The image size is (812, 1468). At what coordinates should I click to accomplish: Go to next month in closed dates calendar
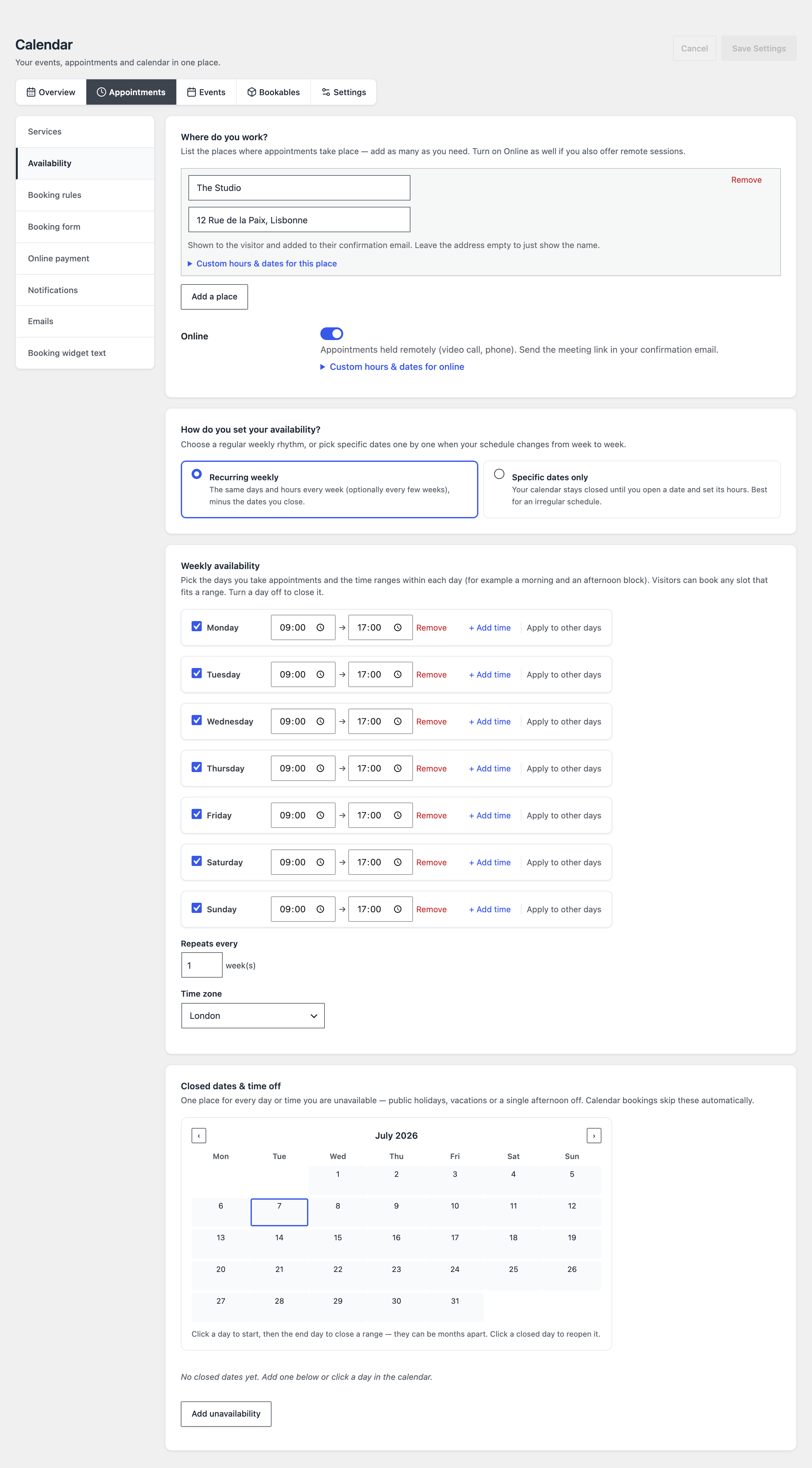click(594, 1136)
